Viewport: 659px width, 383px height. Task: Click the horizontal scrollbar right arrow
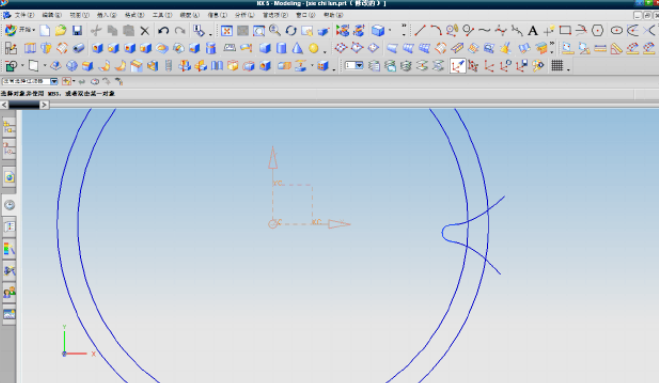tap(44, 105)
